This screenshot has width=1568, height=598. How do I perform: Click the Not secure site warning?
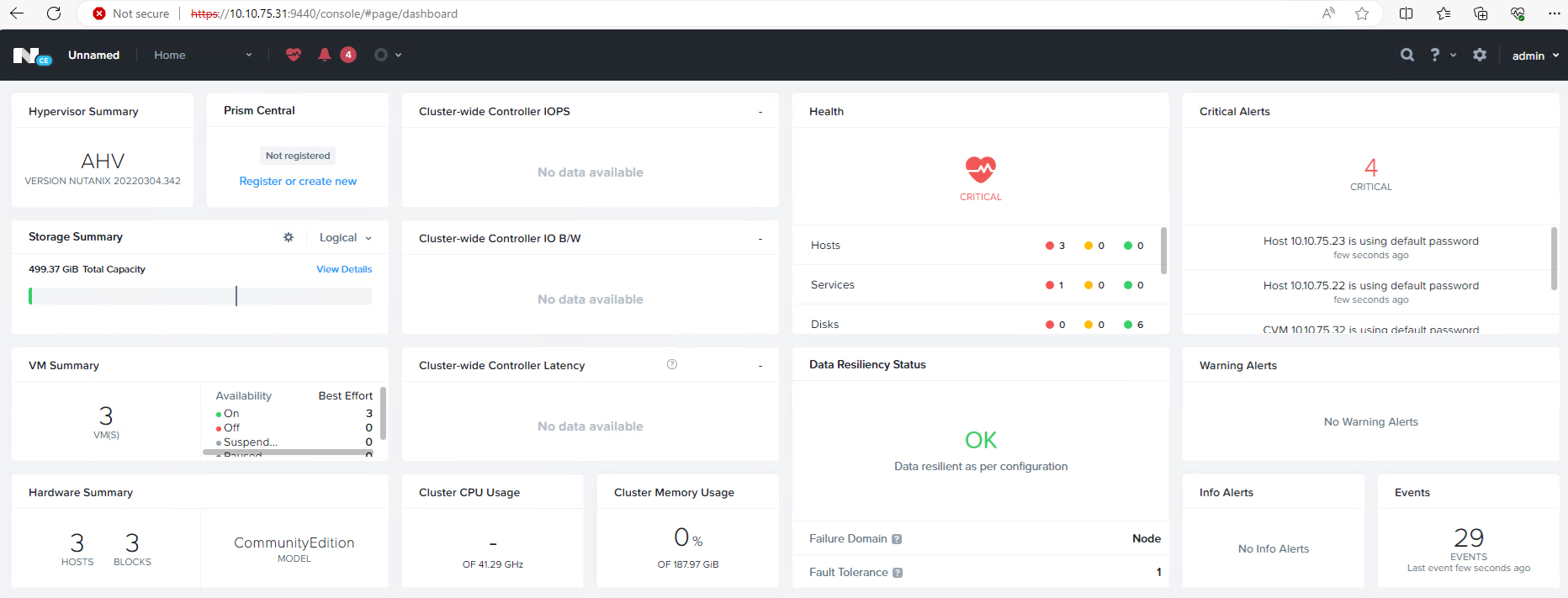click(x=130, y=13)
